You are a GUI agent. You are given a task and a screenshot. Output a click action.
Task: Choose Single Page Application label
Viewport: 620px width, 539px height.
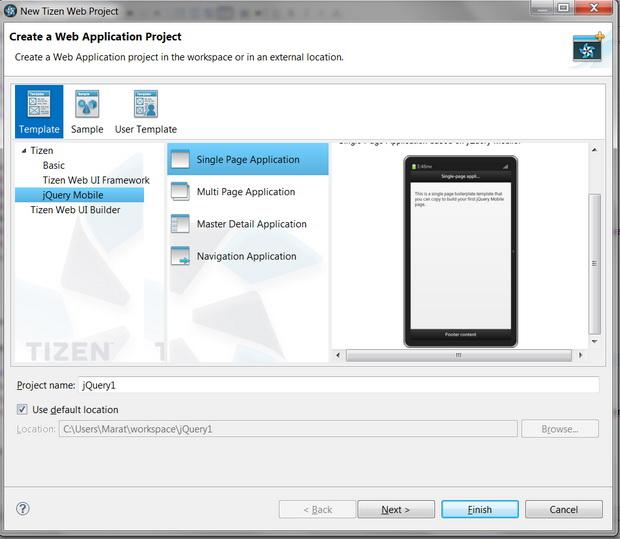pyautogui.click(x=248, y=159)
